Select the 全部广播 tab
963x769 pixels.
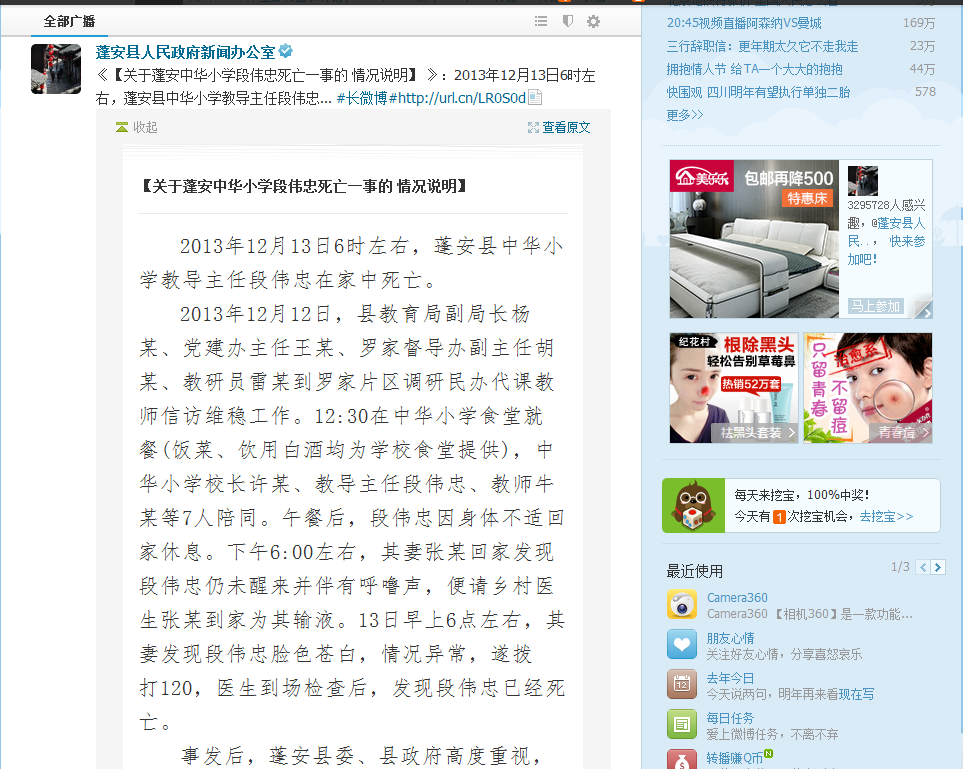(x=70, y=21)
